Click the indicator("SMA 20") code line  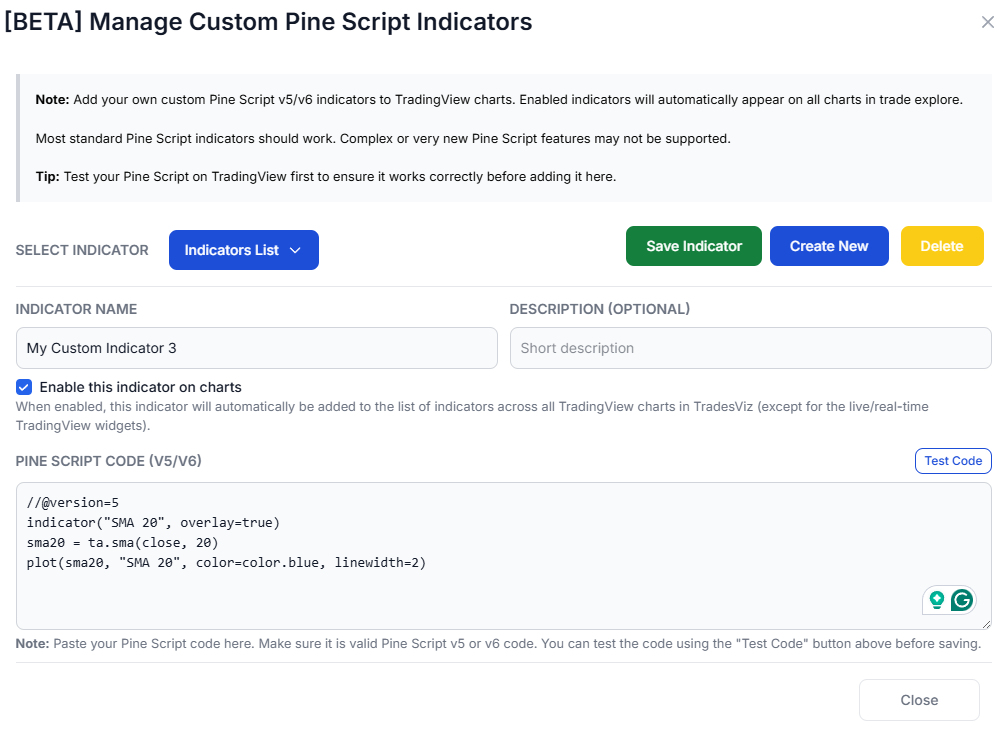153,523
